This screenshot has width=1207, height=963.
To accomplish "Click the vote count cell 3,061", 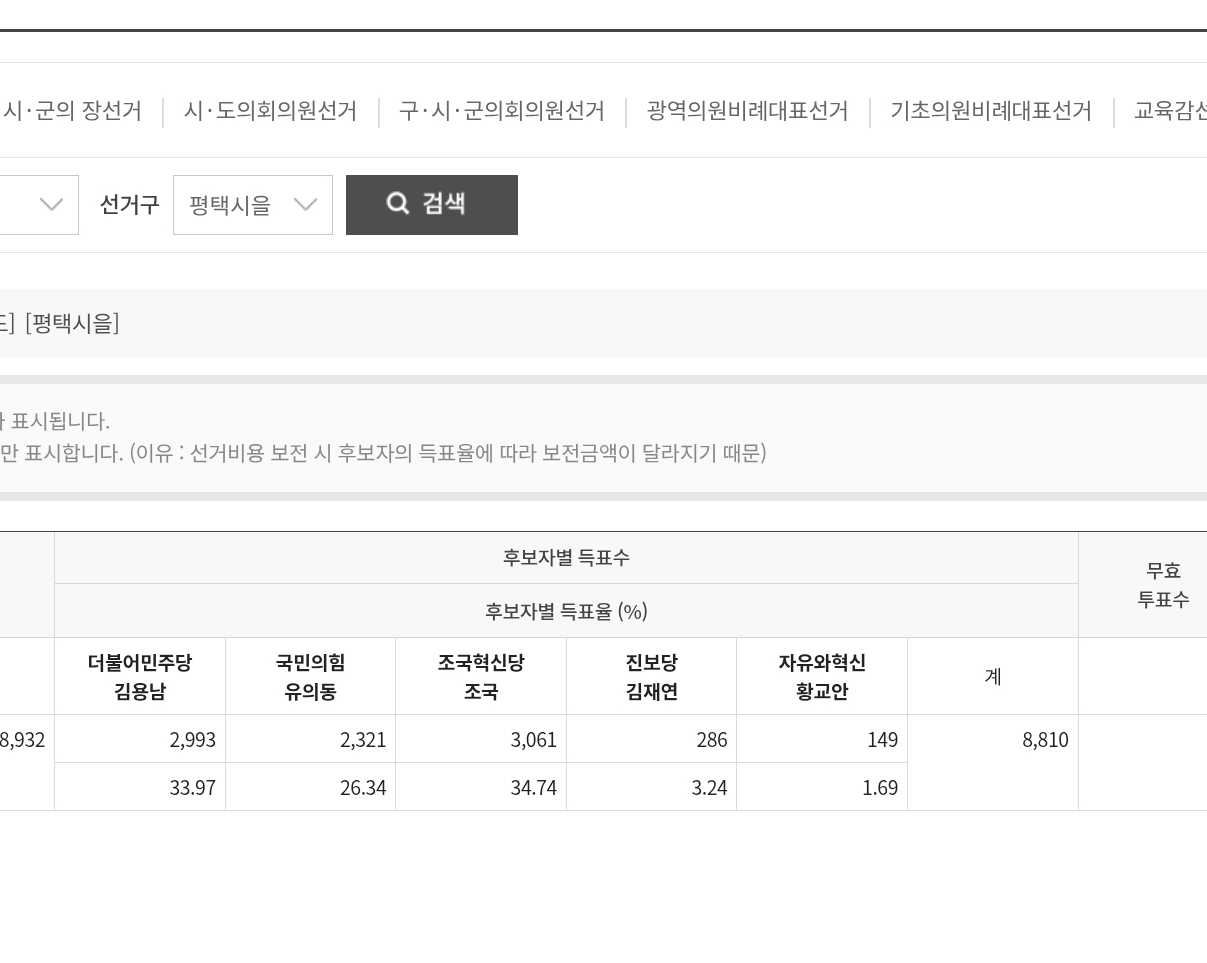I will pyautogui.click(x=481, y=739).
